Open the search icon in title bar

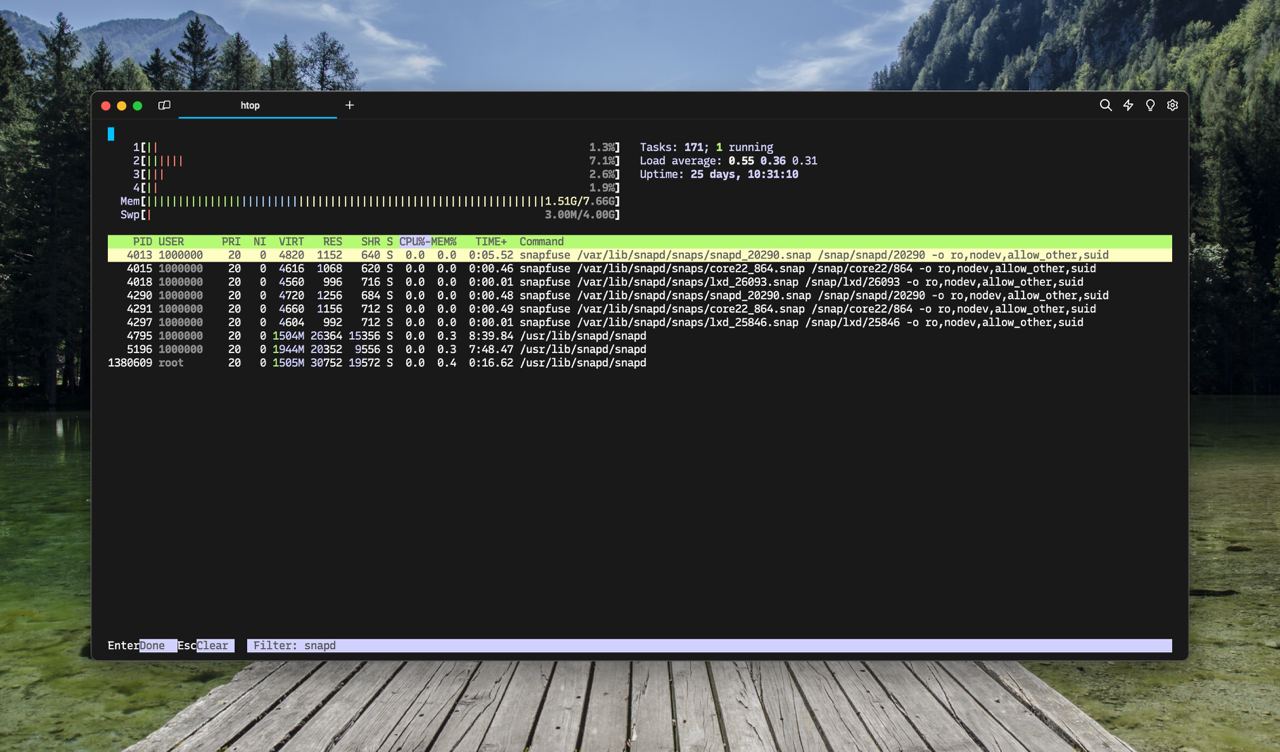pyautogui.click(x=1105, y=105)
